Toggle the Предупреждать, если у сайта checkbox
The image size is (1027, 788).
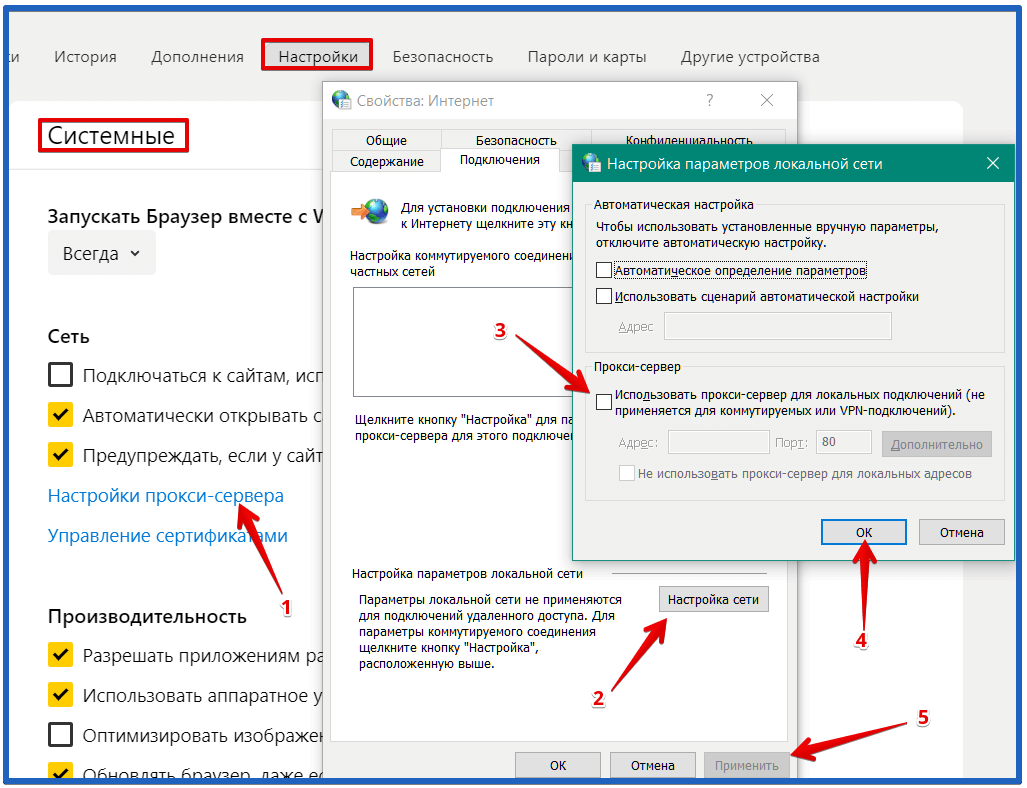(60, 454)
